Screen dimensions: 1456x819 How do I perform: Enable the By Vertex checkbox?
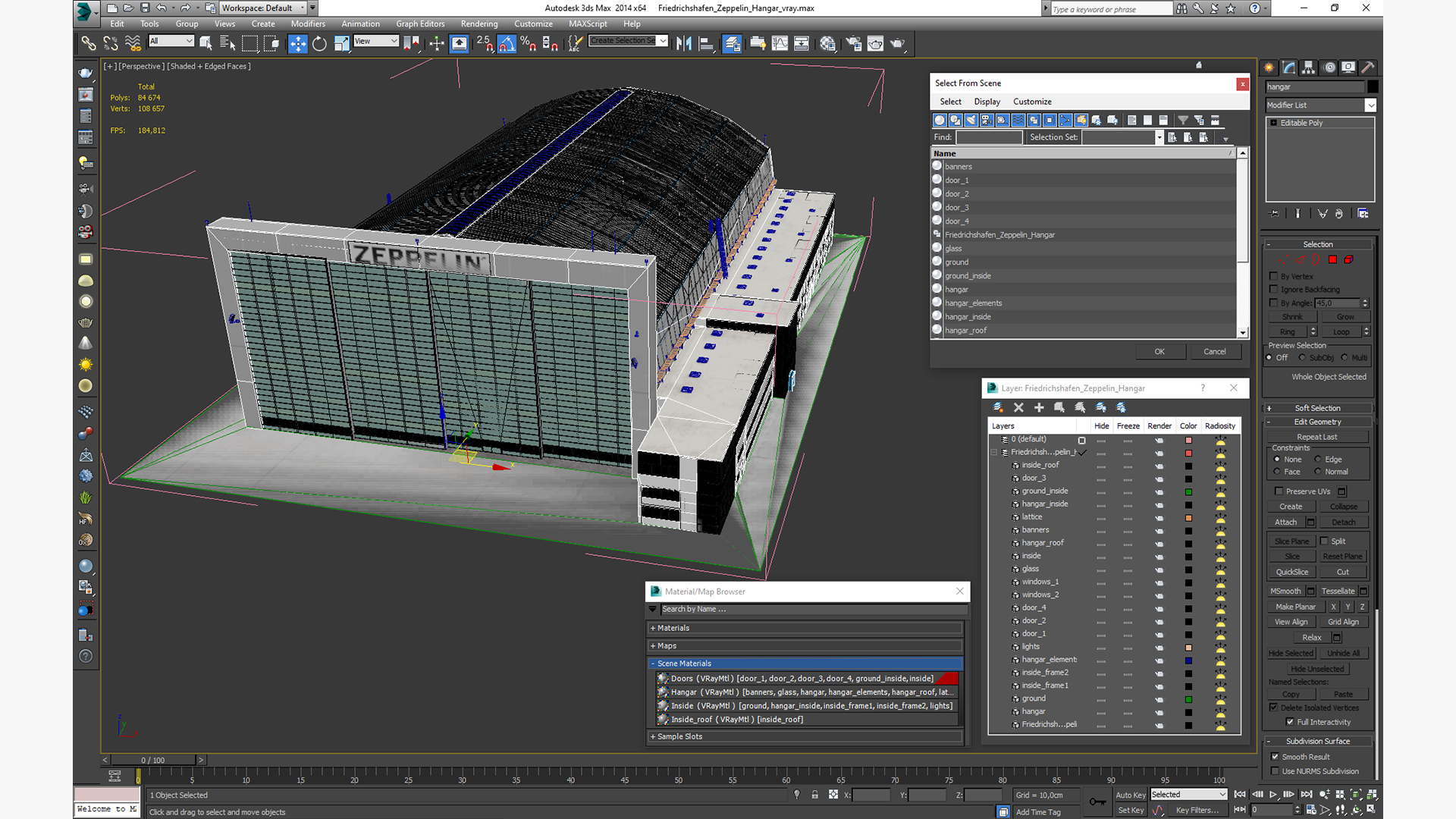(1274, 276)
